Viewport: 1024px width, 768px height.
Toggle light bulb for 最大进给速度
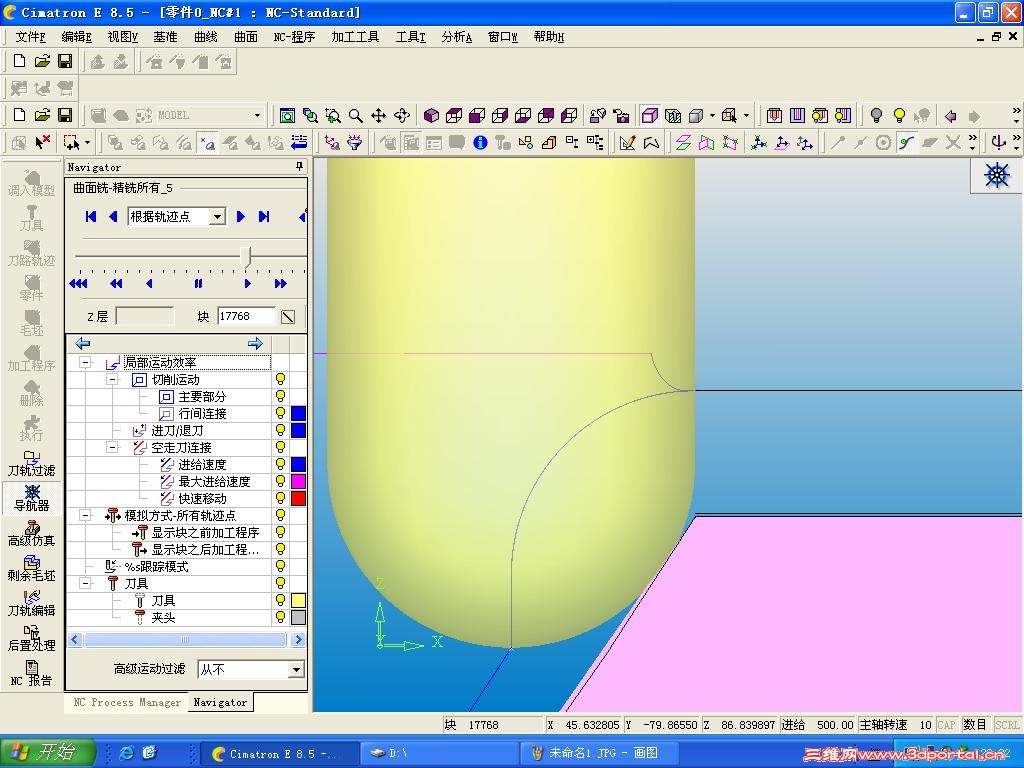coord(280,481)
